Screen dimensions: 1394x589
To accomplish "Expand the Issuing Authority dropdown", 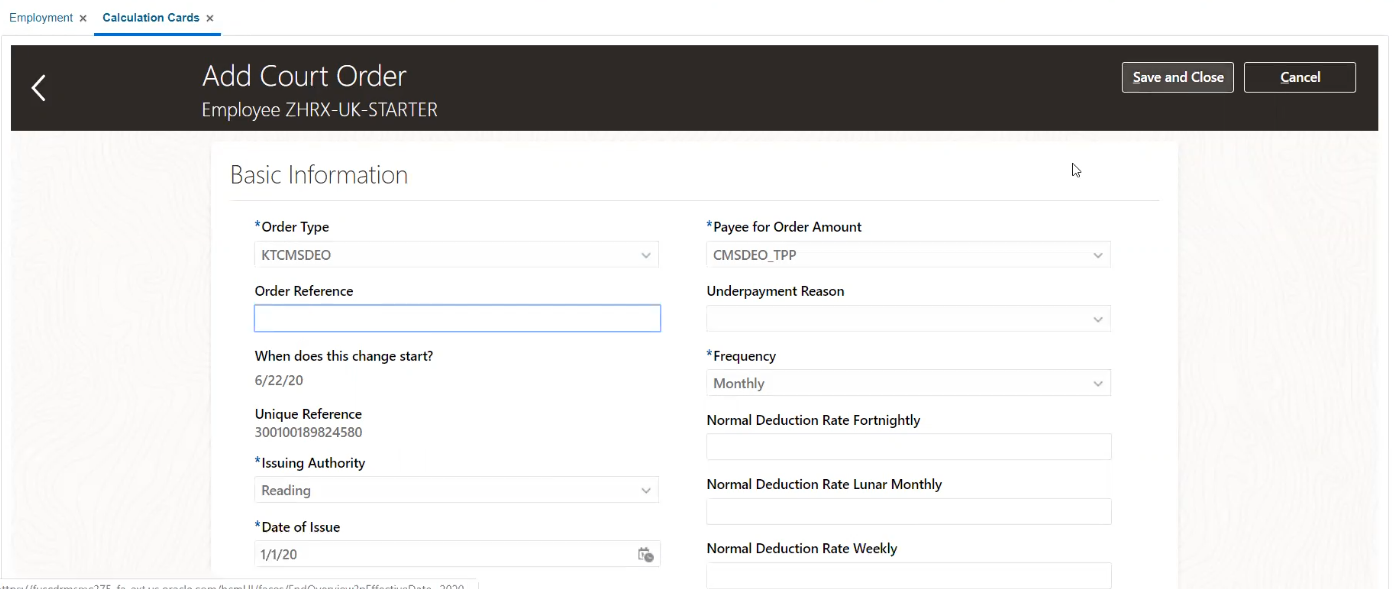I will coord(646,490).
